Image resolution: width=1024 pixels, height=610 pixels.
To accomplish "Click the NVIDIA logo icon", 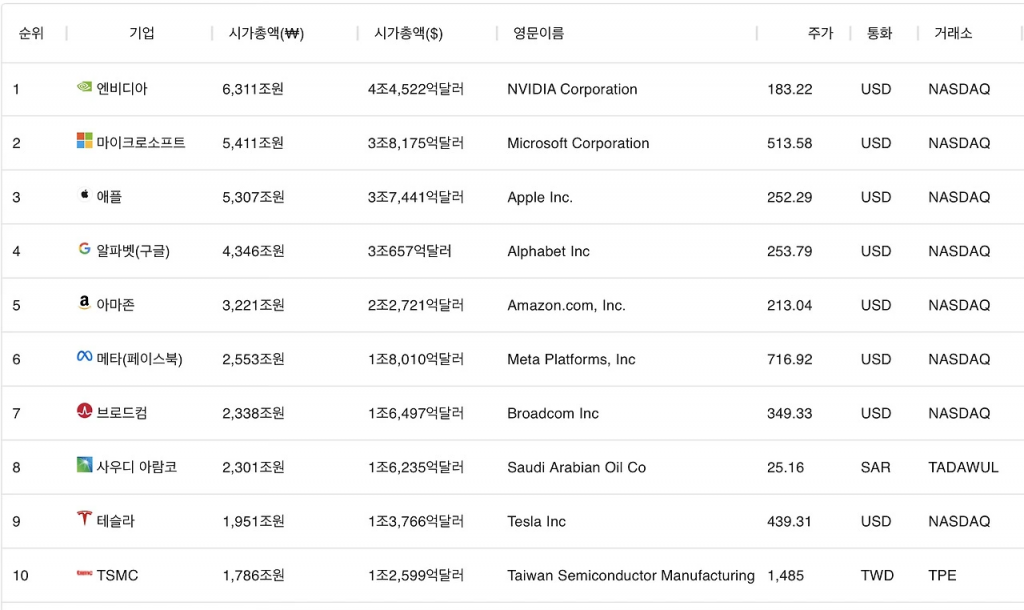I will click(84, 87).
